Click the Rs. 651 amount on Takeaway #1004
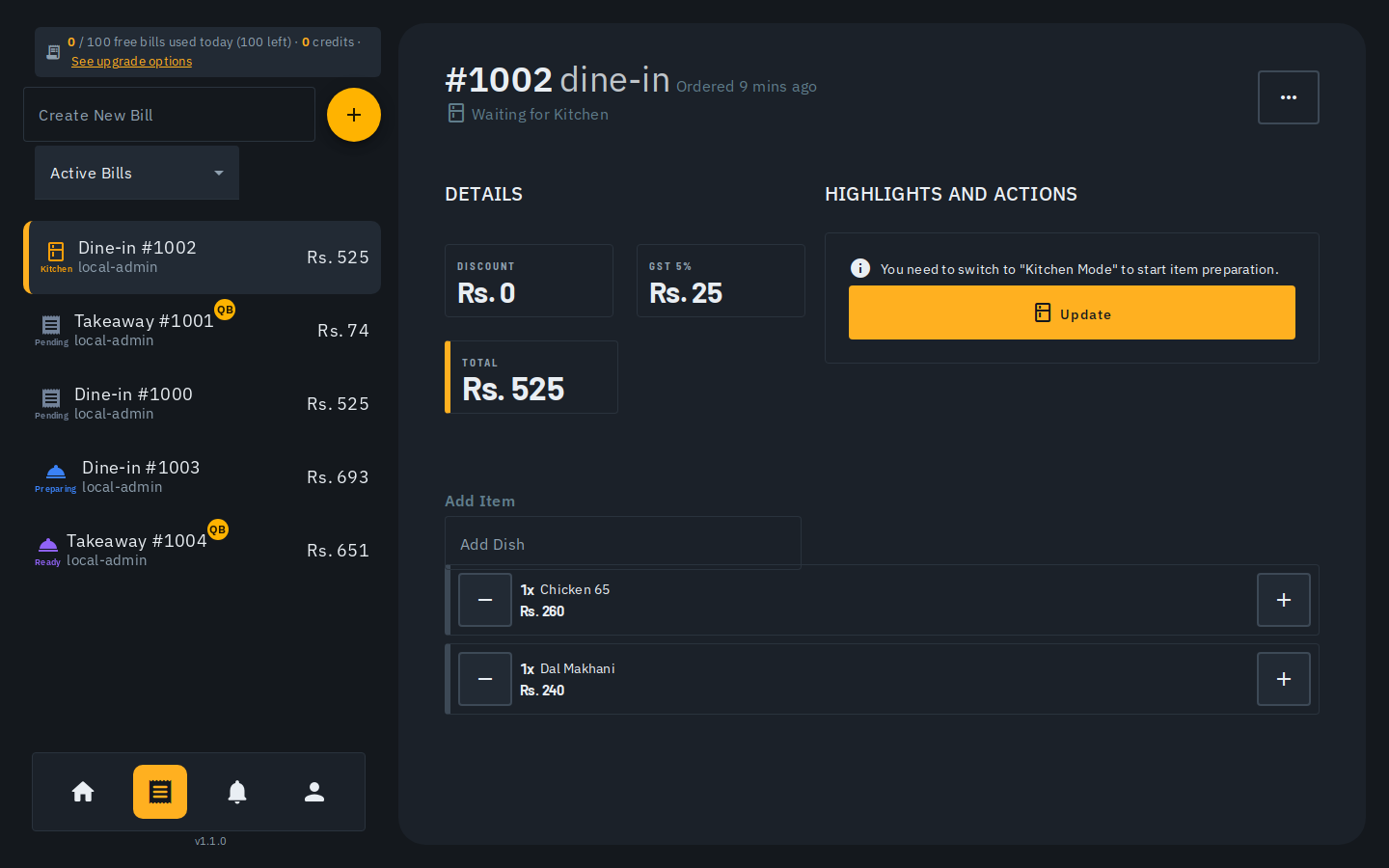Screen dimensions: 1389x868 click(x=338, y=551)
